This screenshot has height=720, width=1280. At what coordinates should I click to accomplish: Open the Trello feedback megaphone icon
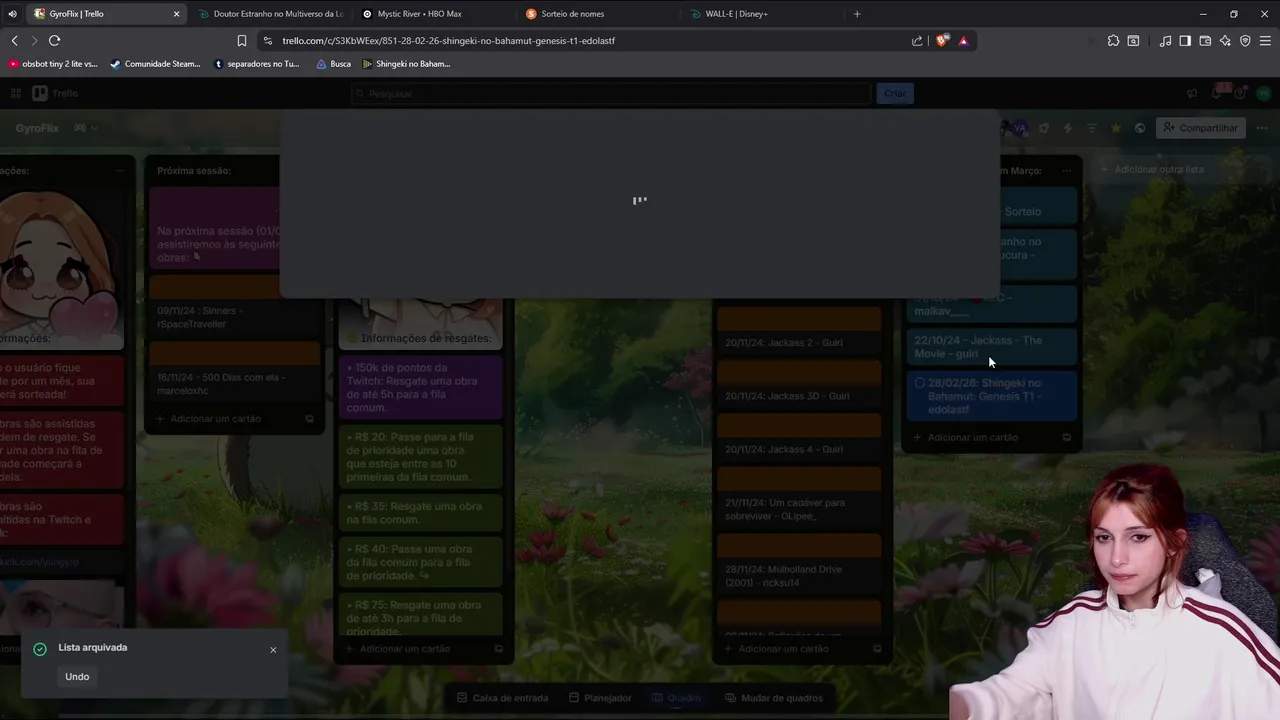pos(1192,93)
